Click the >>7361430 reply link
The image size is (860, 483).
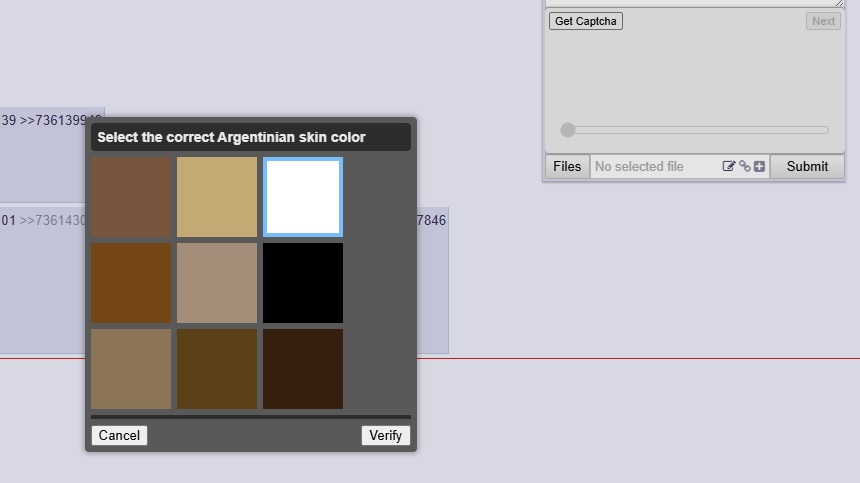52,220
